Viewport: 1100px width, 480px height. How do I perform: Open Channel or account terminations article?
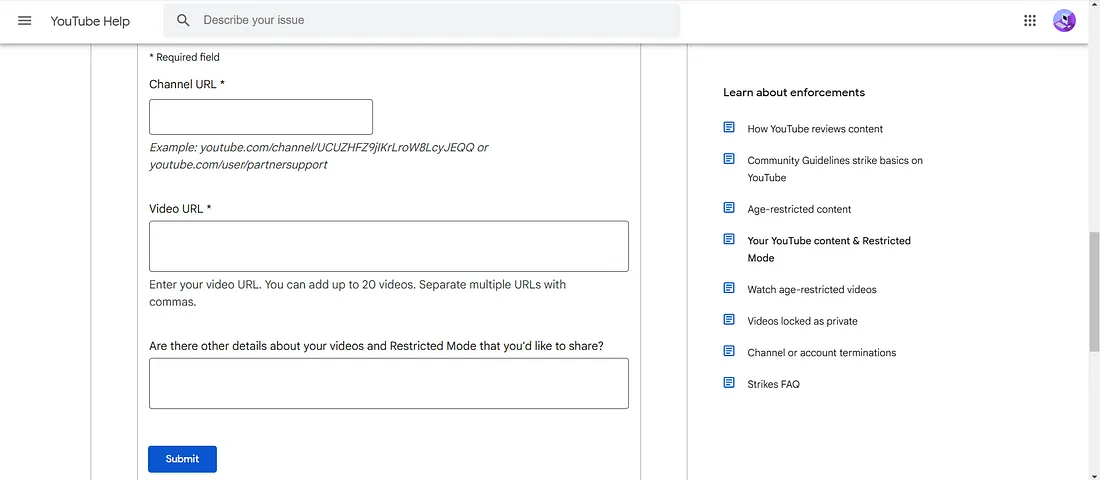pos(821,352)
